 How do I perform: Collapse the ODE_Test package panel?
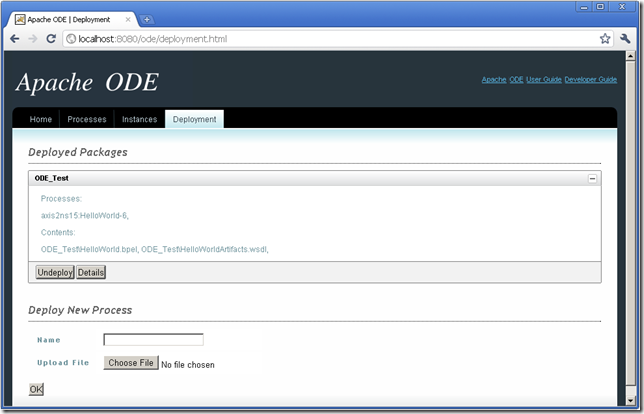point(592,178)
